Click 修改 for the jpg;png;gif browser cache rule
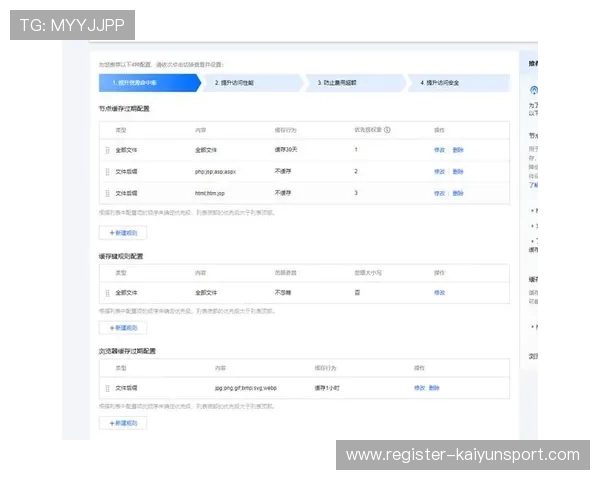This screenshot has height=480, width=600. pos(419,388)
